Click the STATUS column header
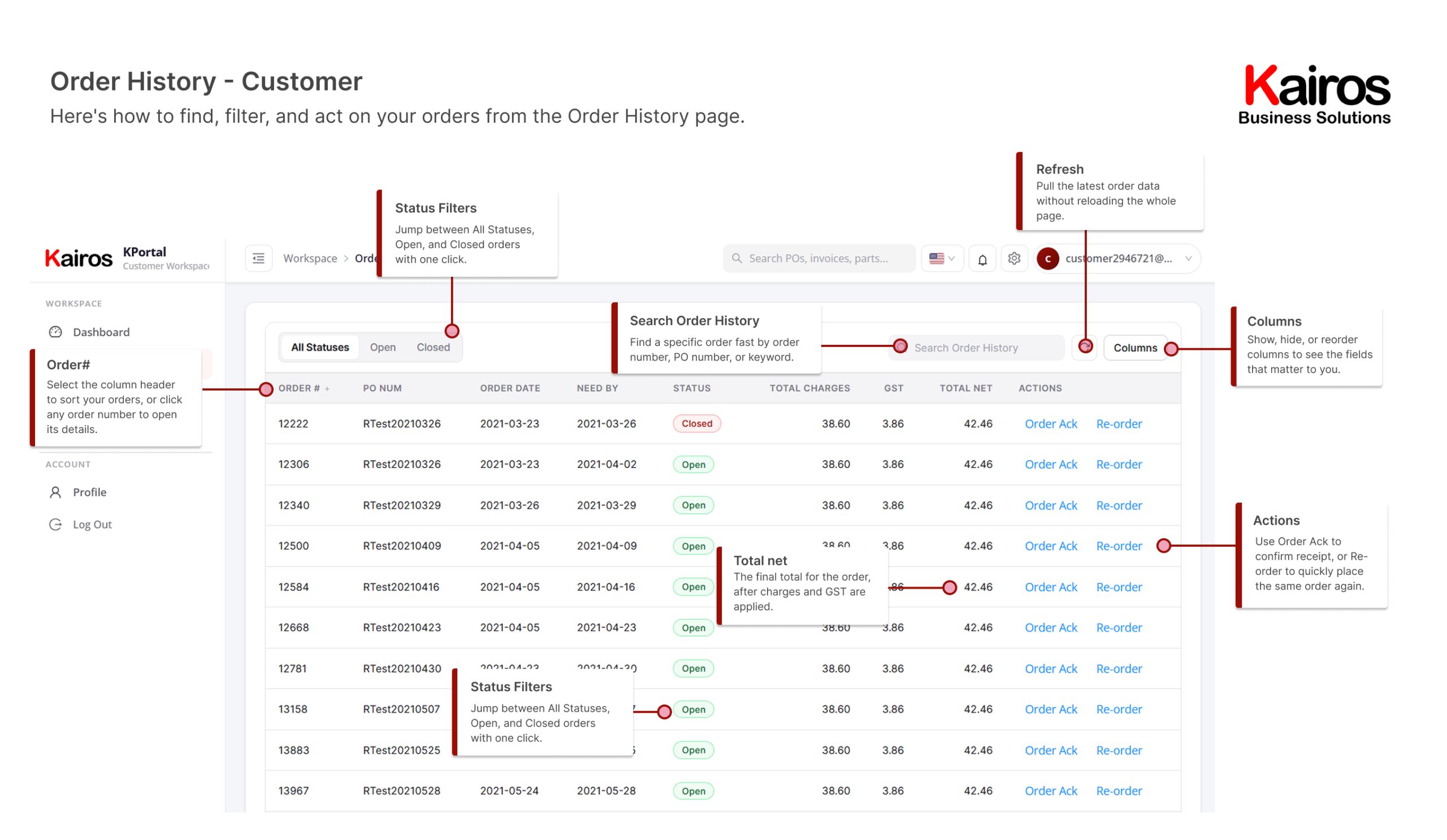1447x840 pixels. [691, 388]
